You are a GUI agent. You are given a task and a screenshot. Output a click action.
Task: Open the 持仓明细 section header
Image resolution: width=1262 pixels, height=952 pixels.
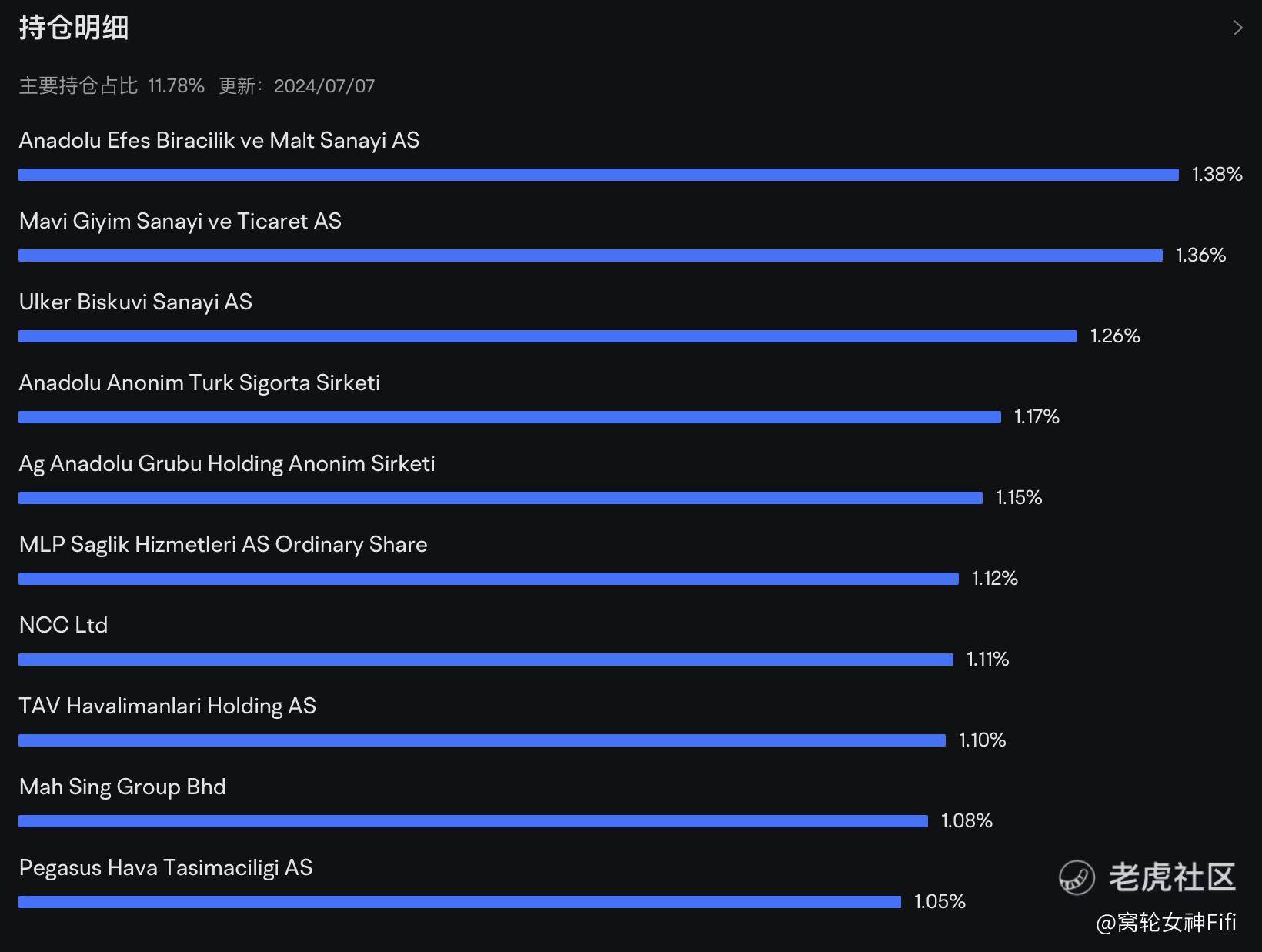[x=74, y=28]
